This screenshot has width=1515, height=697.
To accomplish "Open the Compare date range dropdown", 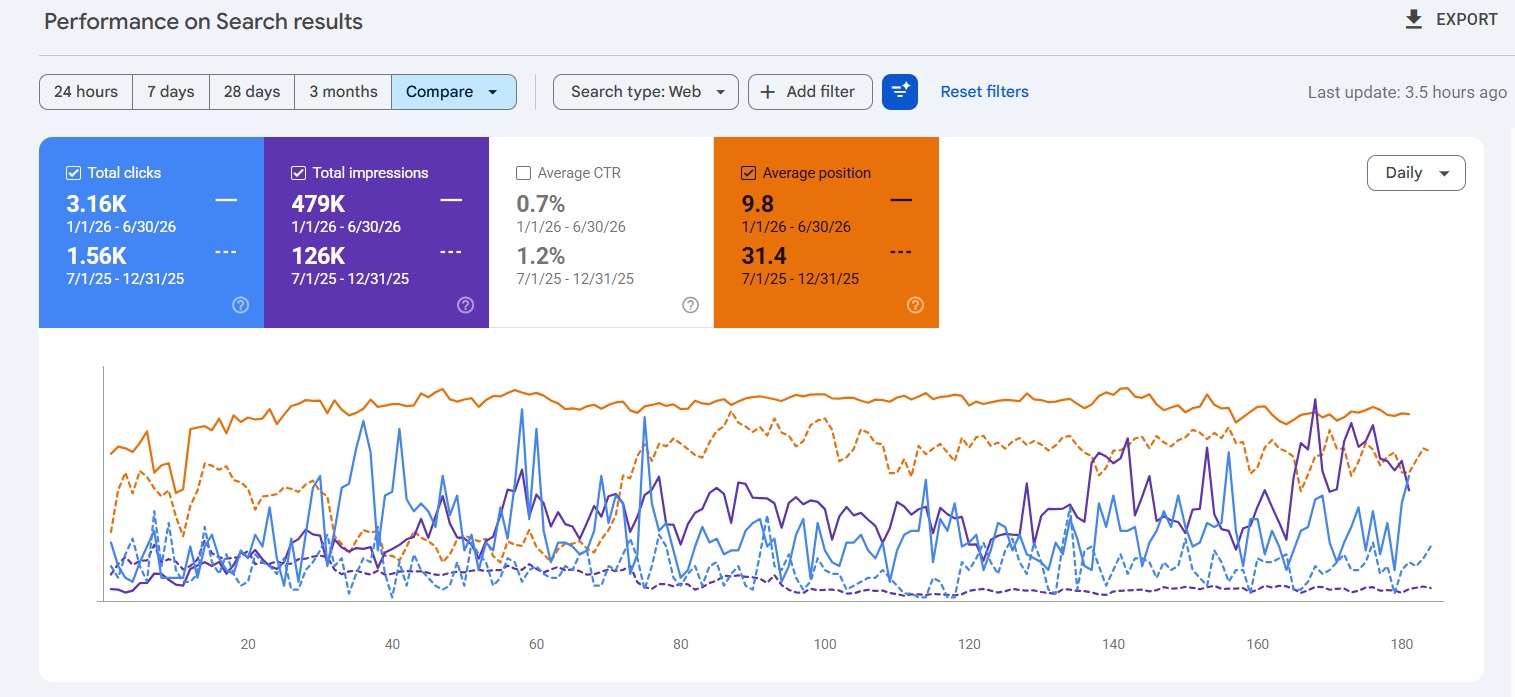I will 454,91.
